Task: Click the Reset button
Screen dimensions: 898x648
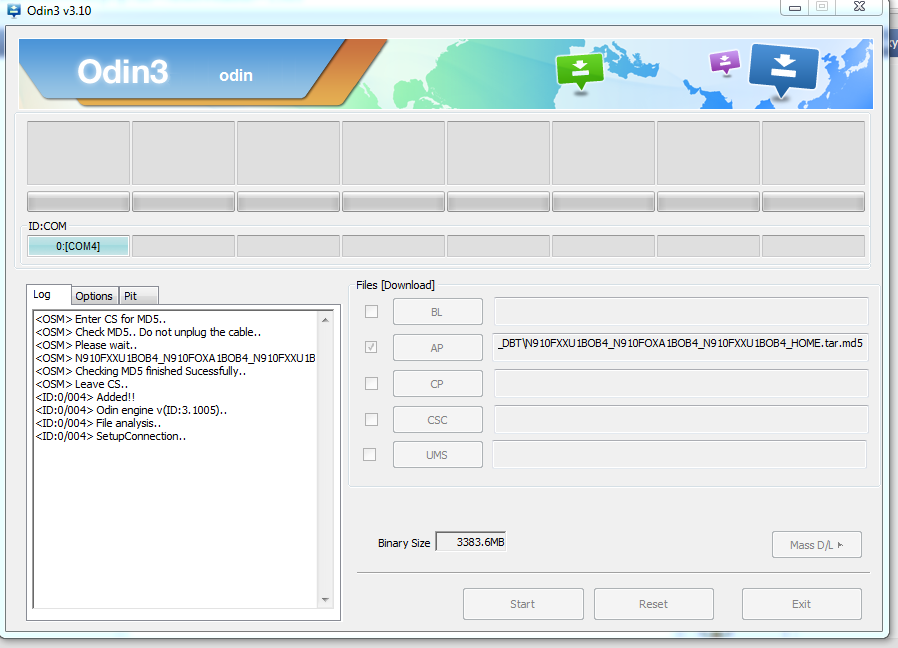Action: pyautogui.click(x=653, y=604)
